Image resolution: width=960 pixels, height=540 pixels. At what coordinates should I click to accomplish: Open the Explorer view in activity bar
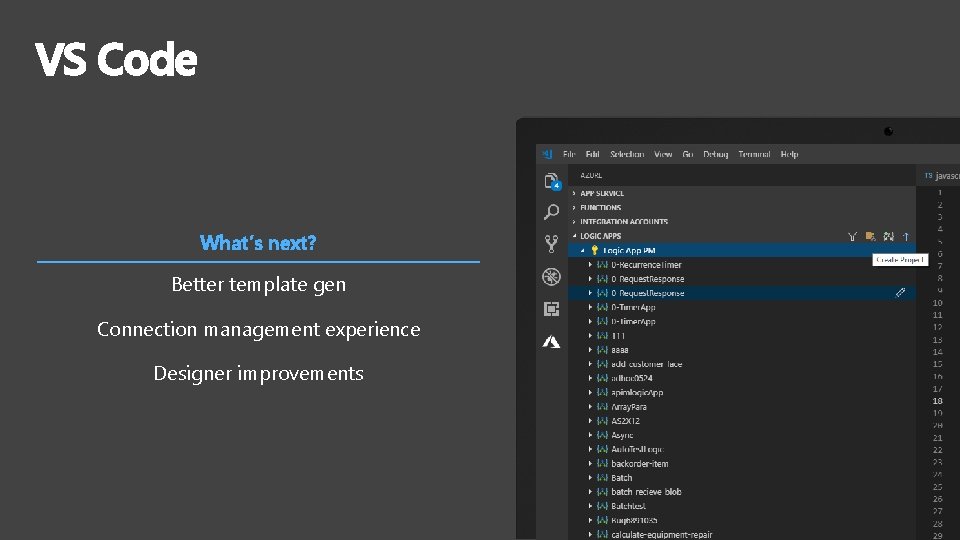coord(552,181)
